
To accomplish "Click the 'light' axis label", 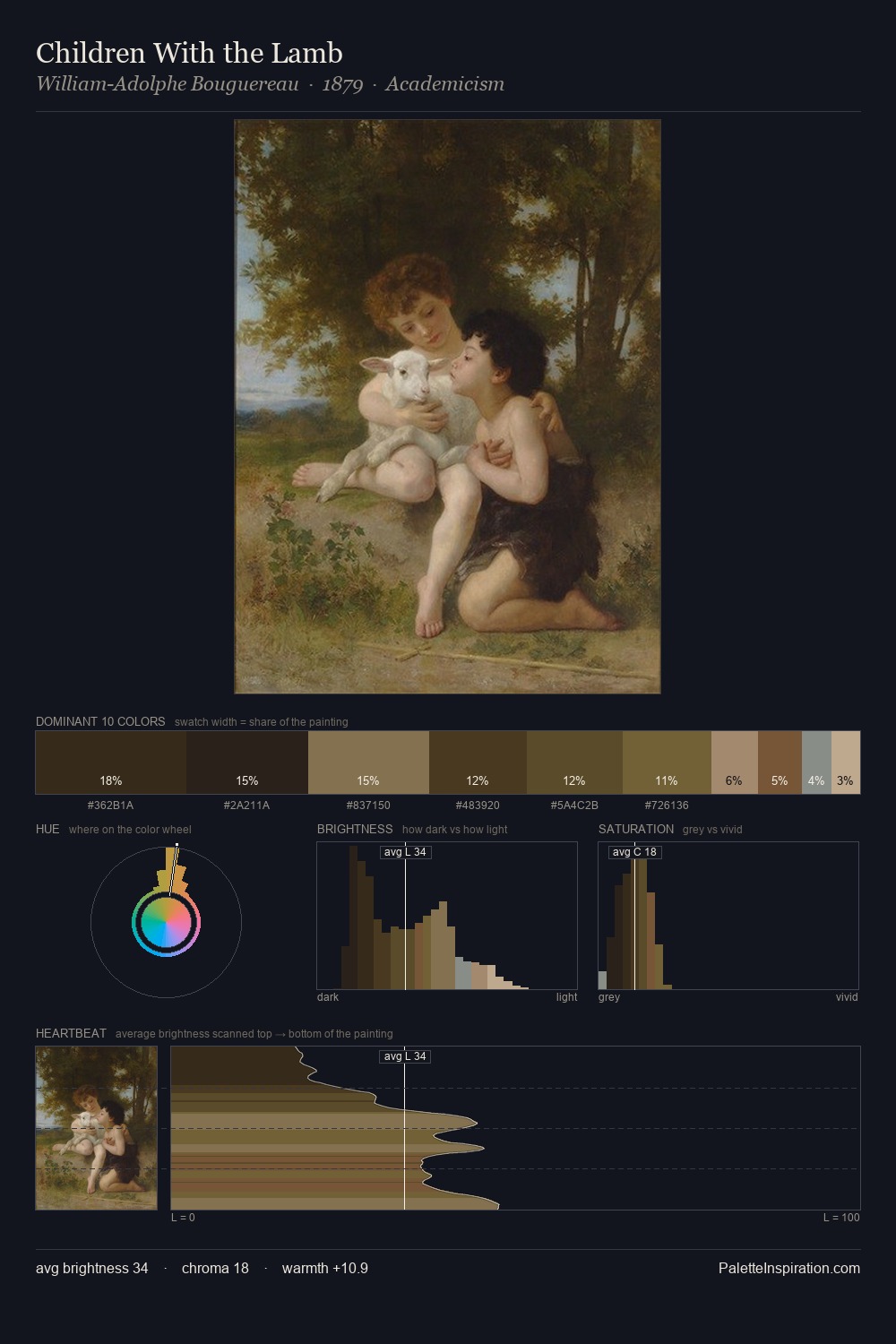I will 566,997.
